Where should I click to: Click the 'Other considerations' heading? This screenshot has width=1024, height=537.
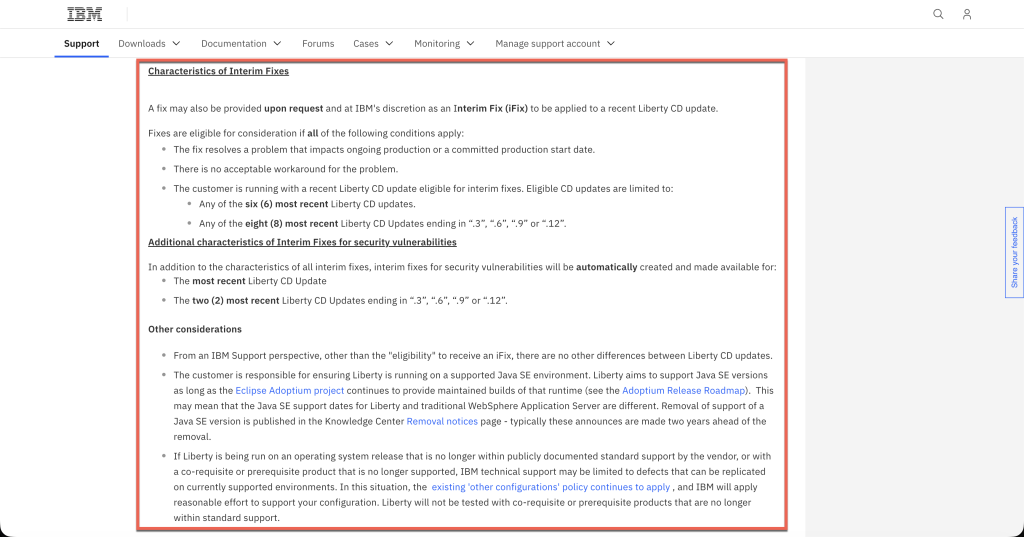pos(194,329)
